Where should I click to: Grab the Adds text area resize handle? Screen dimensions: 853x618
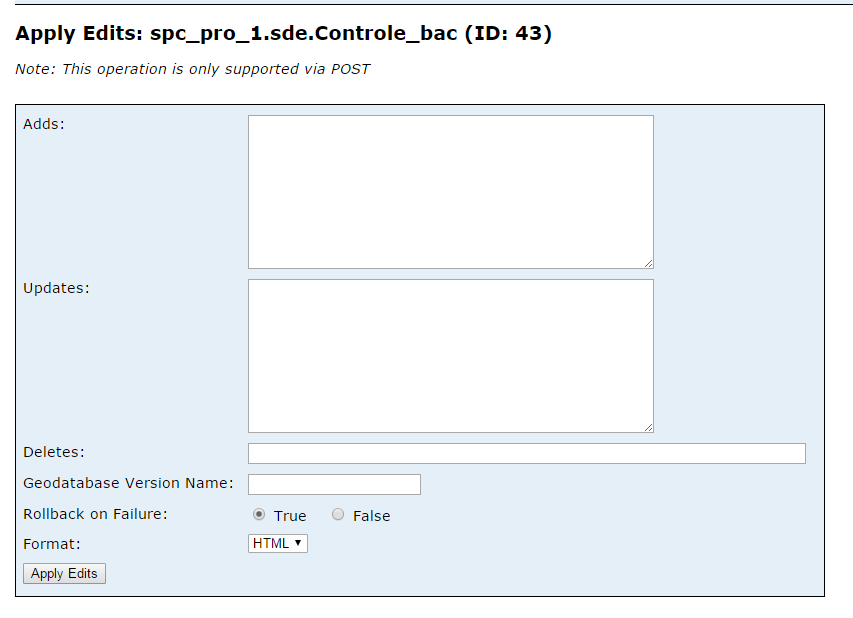point(648,264)
